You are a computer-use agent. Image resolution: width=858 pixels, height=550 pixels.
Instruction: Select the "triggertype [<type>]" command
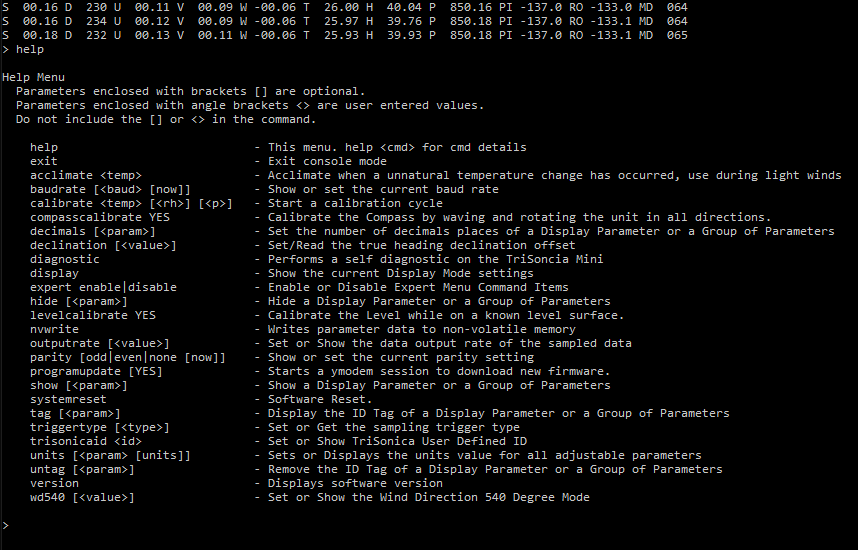click(100, 427)
